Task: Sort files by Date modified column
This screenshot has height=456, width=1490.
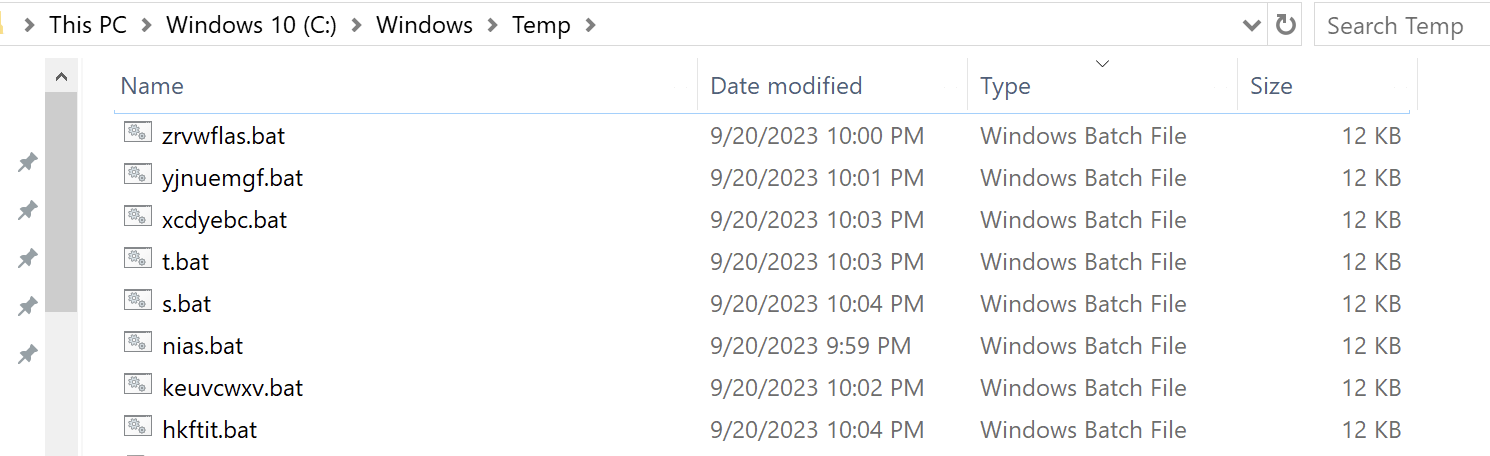Action: [786, 86]
